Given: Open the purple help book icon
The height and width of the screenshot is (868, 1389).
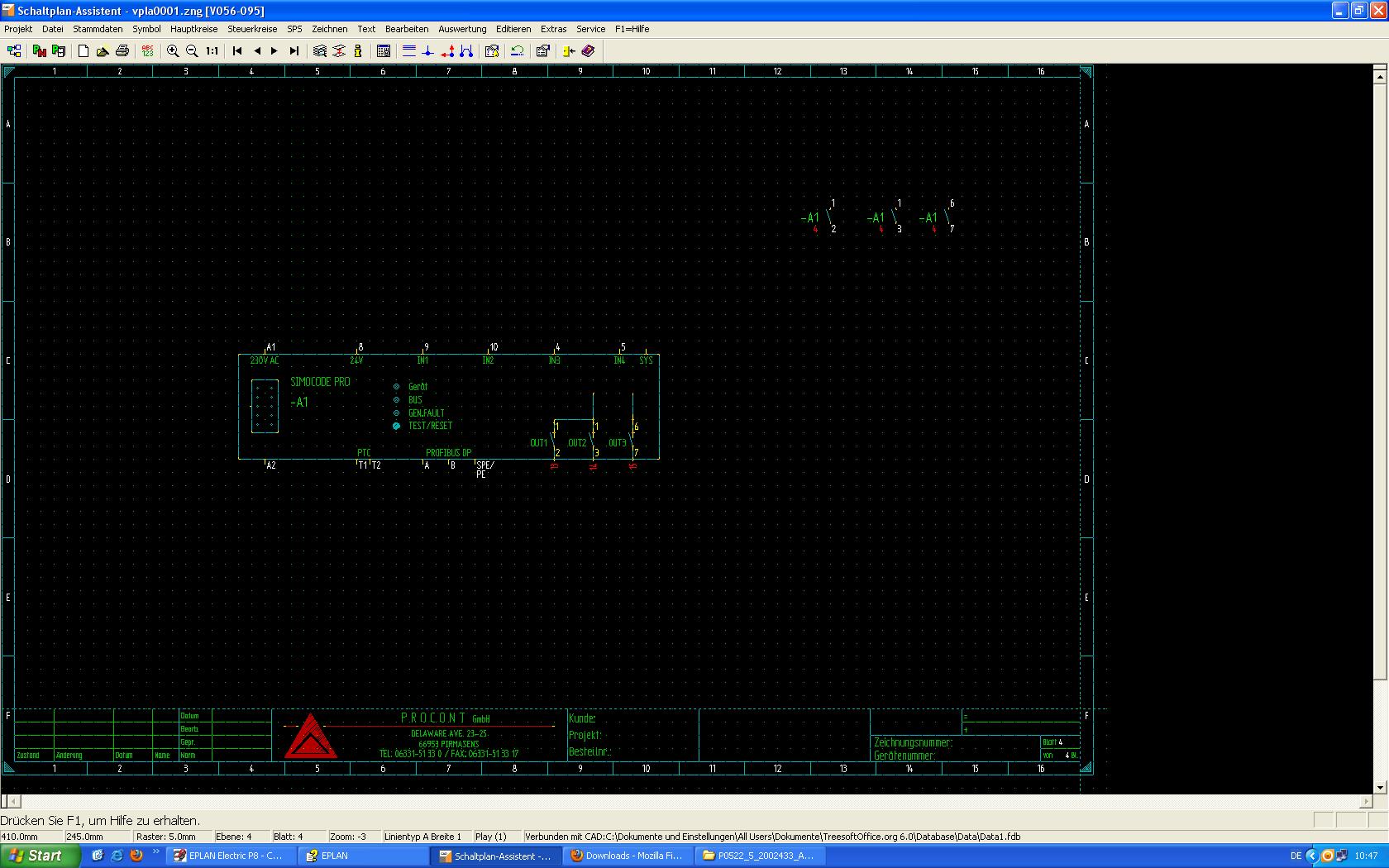Looking at the screenshot, I should (x=588, y=51).
